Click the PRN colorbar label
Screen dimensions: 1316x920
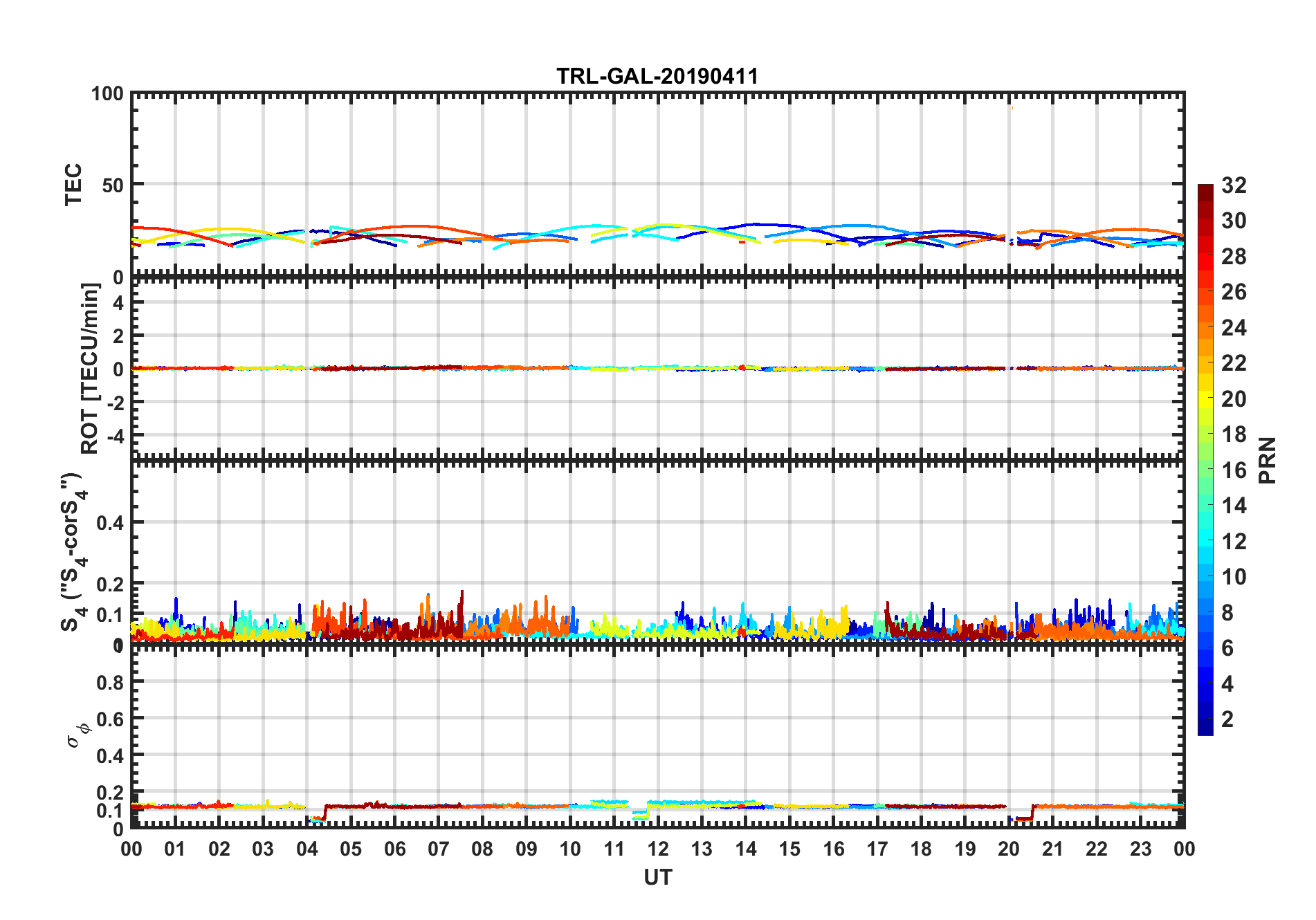click(1268, 460)
